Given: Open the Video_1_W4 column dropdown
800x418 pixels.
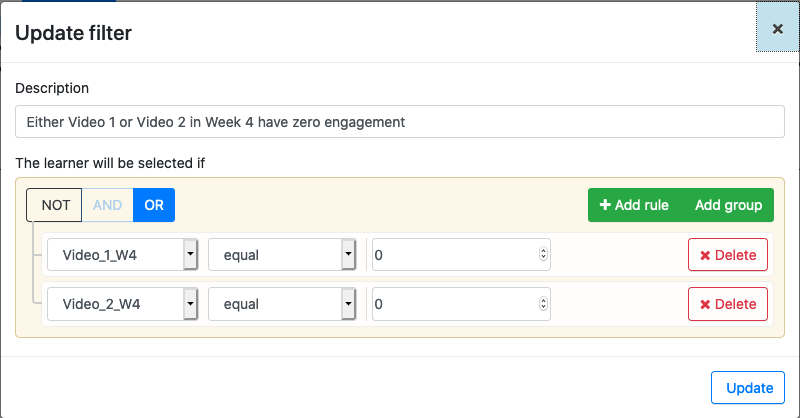Looking at the screenshot, I should (x=122, y=255).
